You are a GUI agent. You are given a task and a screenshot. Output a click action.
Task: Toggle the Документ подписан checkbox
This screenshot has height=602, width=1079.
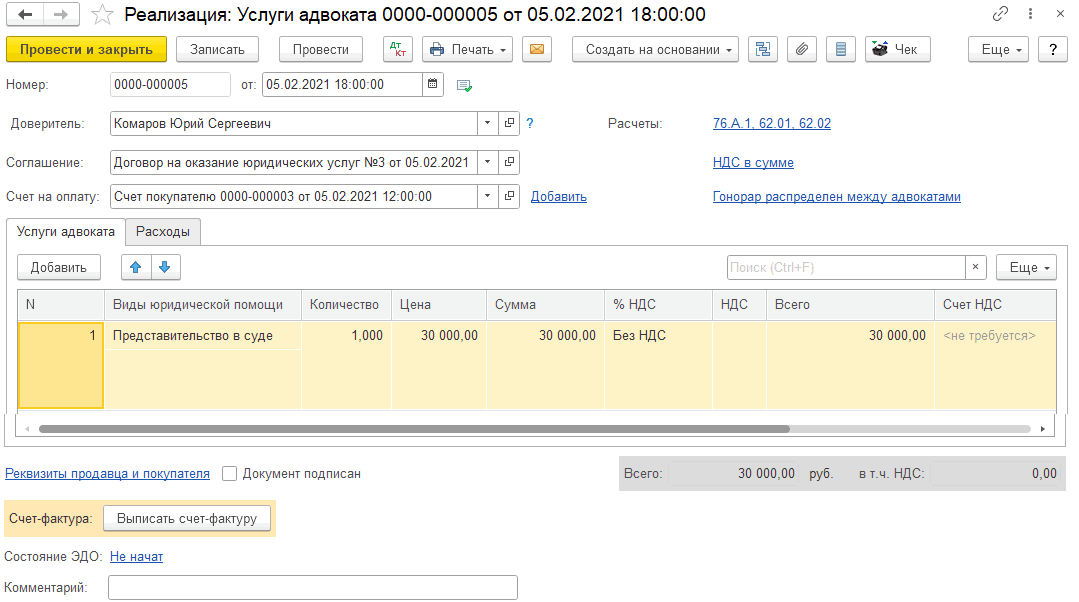click(x=230, y=474)
